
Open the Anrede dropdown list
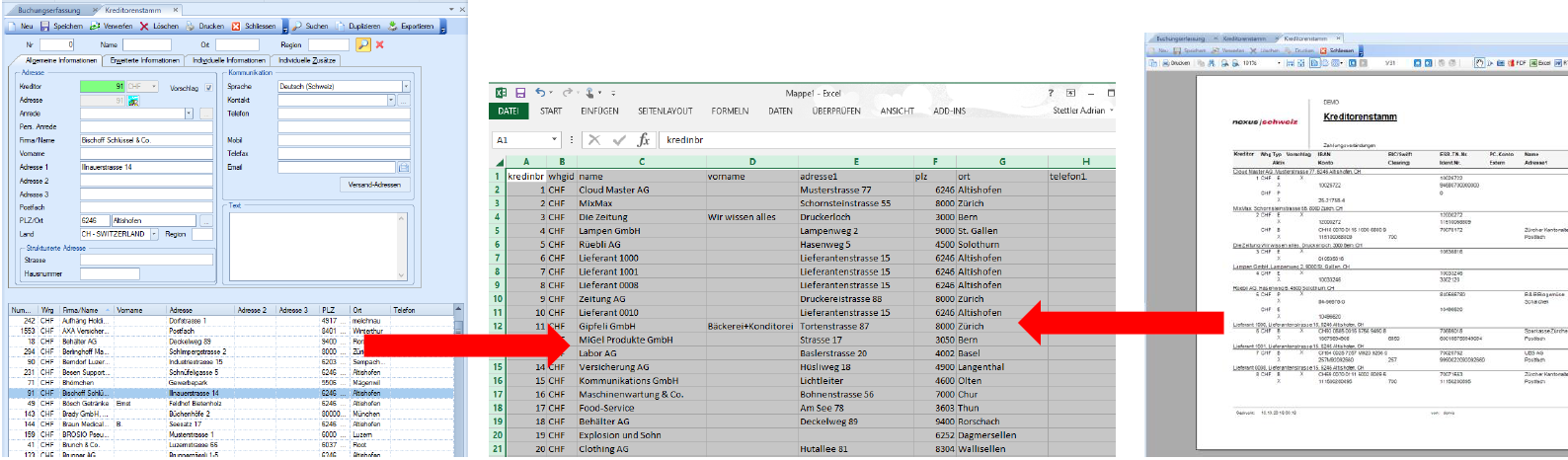(x=188, y=114)
